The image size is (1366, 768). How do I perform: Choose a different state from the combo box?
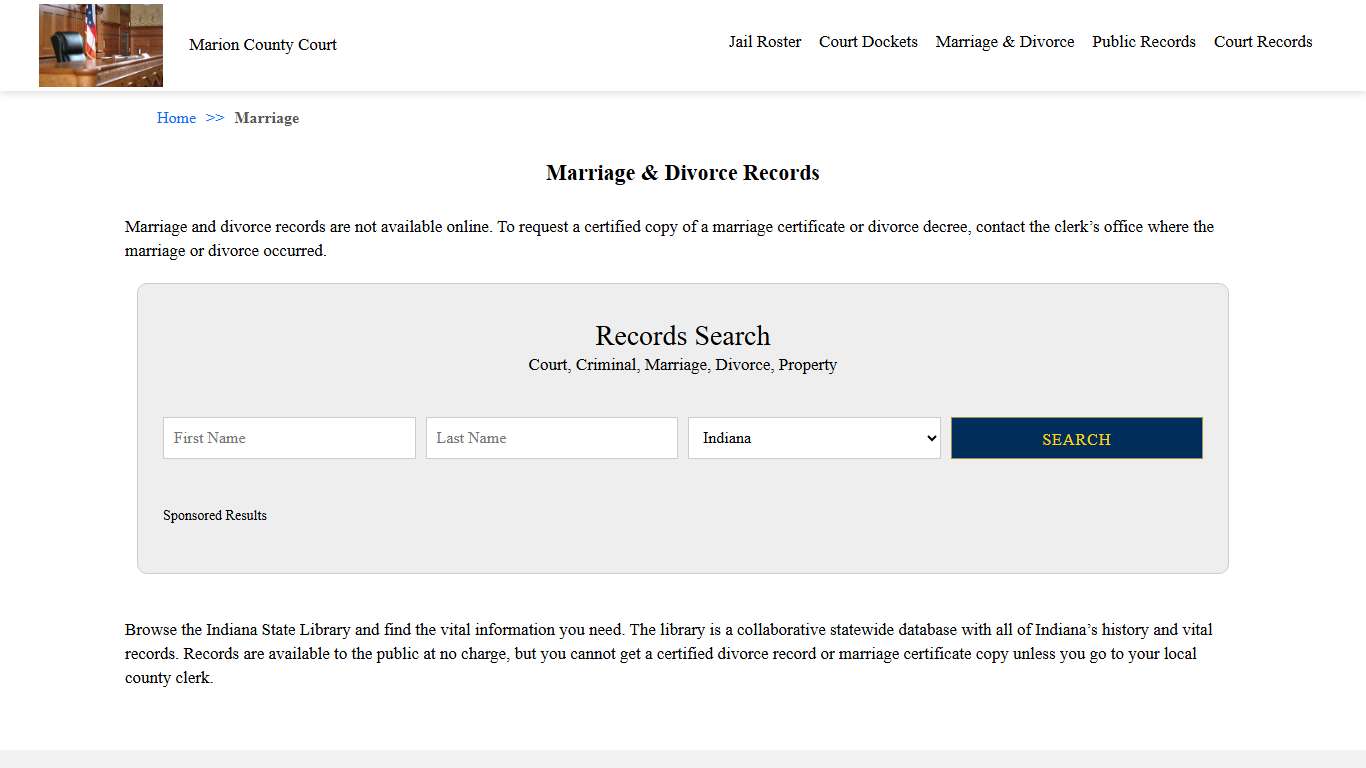[813, 438]
